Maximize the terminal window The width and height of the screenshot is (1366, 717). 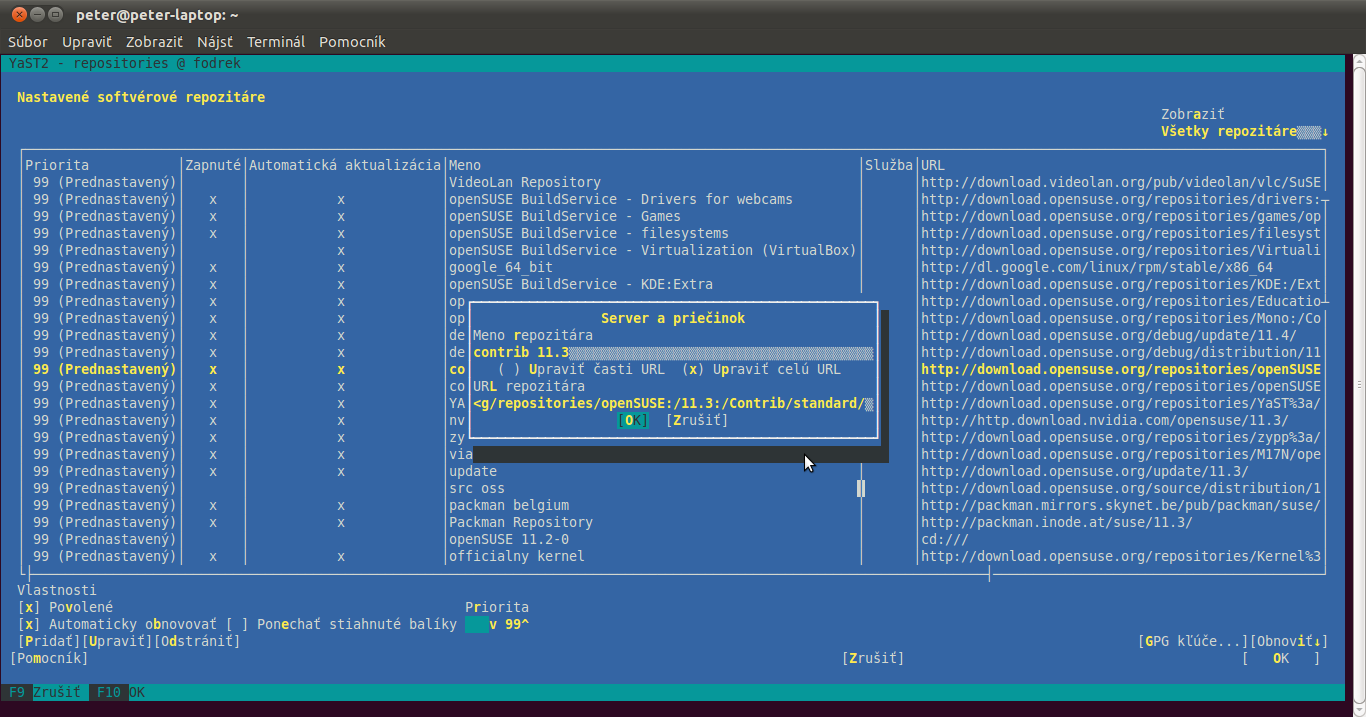pos(56,14)
